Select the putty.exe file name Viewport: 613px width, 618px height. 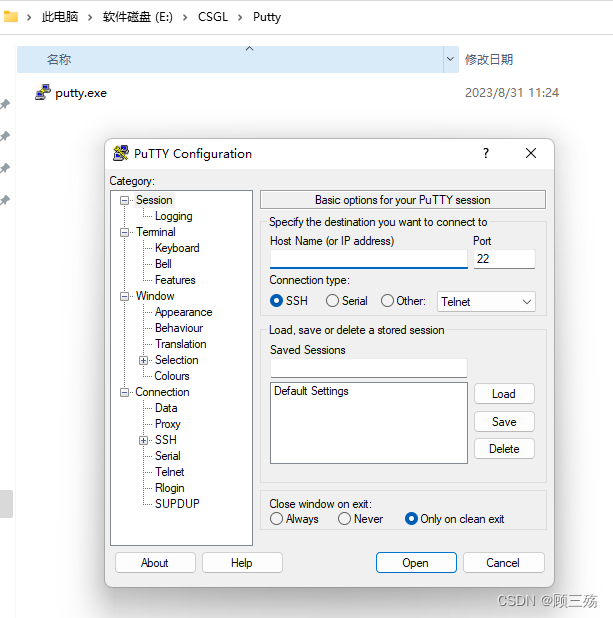click(x=81, y=93)
